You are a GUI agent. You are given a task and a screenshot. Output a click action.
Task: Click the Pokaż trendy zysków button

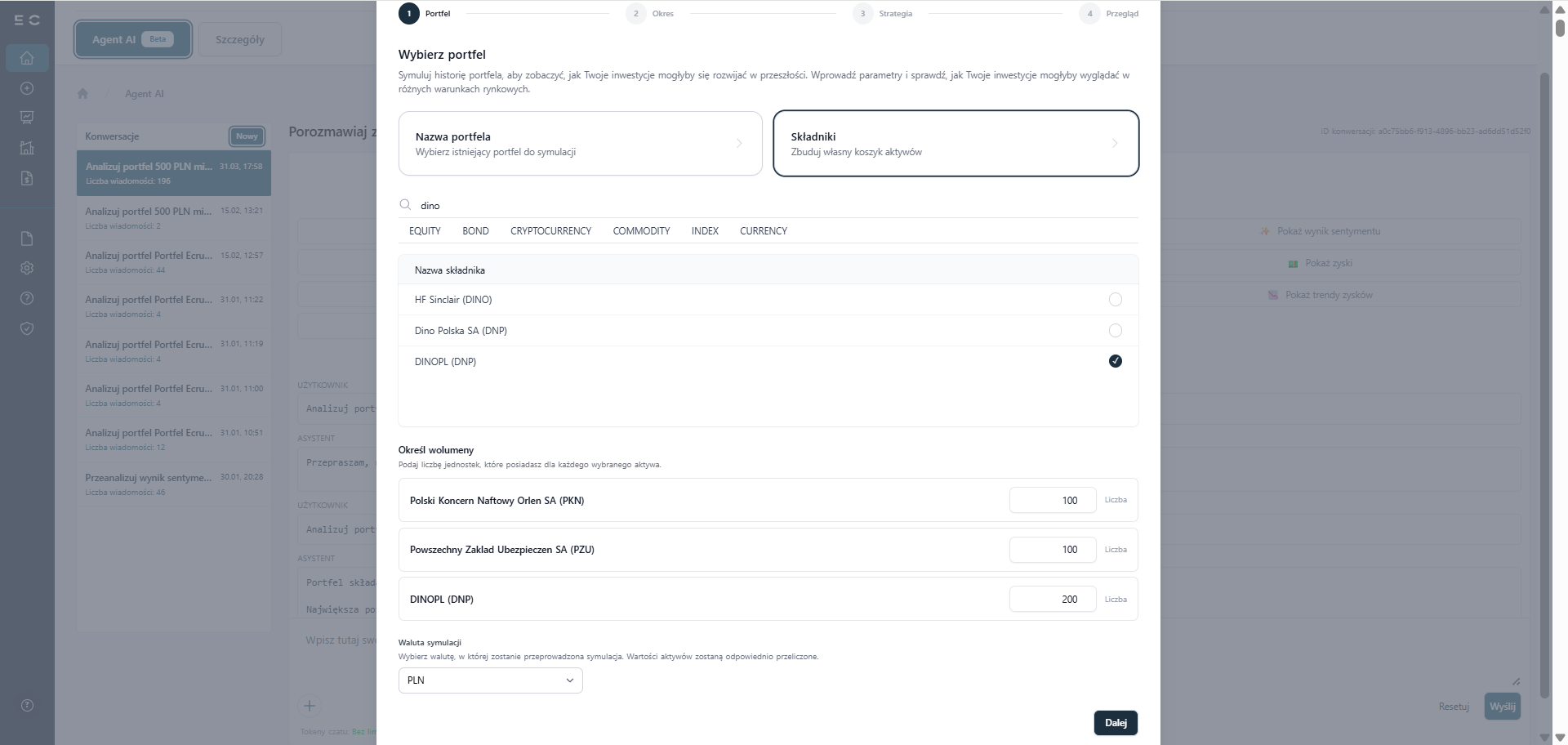(1320, 295)
